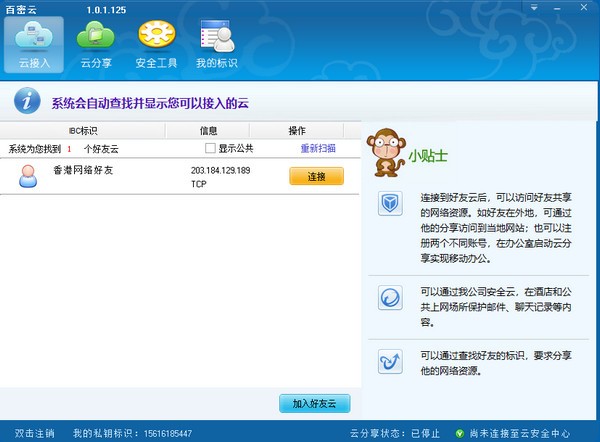The height and width of the screenshot is (442, 600).
Task: Click the security cloud swirl tip icon
Action: pos(390,297)
